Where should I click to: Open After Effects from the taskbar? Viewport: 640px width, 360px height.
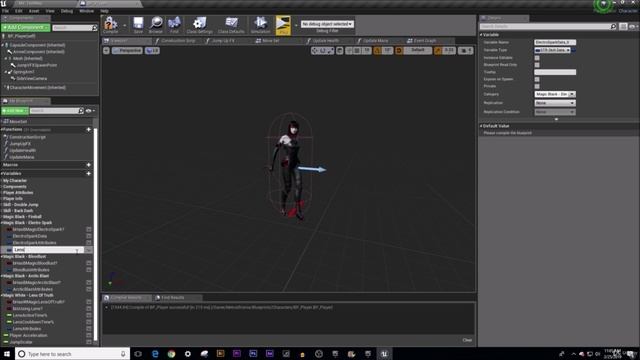269,354
